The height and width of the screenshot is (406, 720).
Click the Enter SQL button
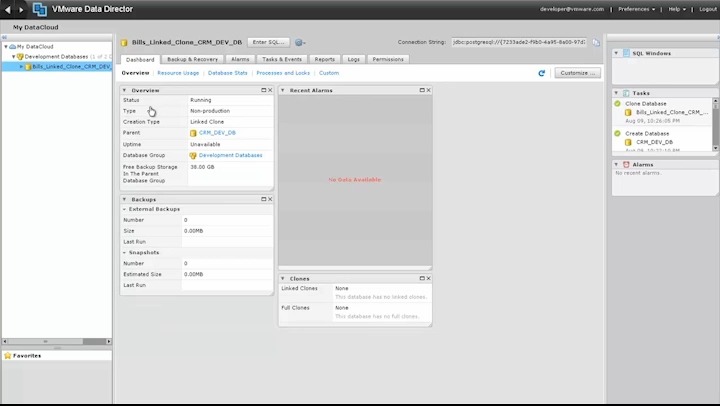pyautogui.click(x=269, y=42)
